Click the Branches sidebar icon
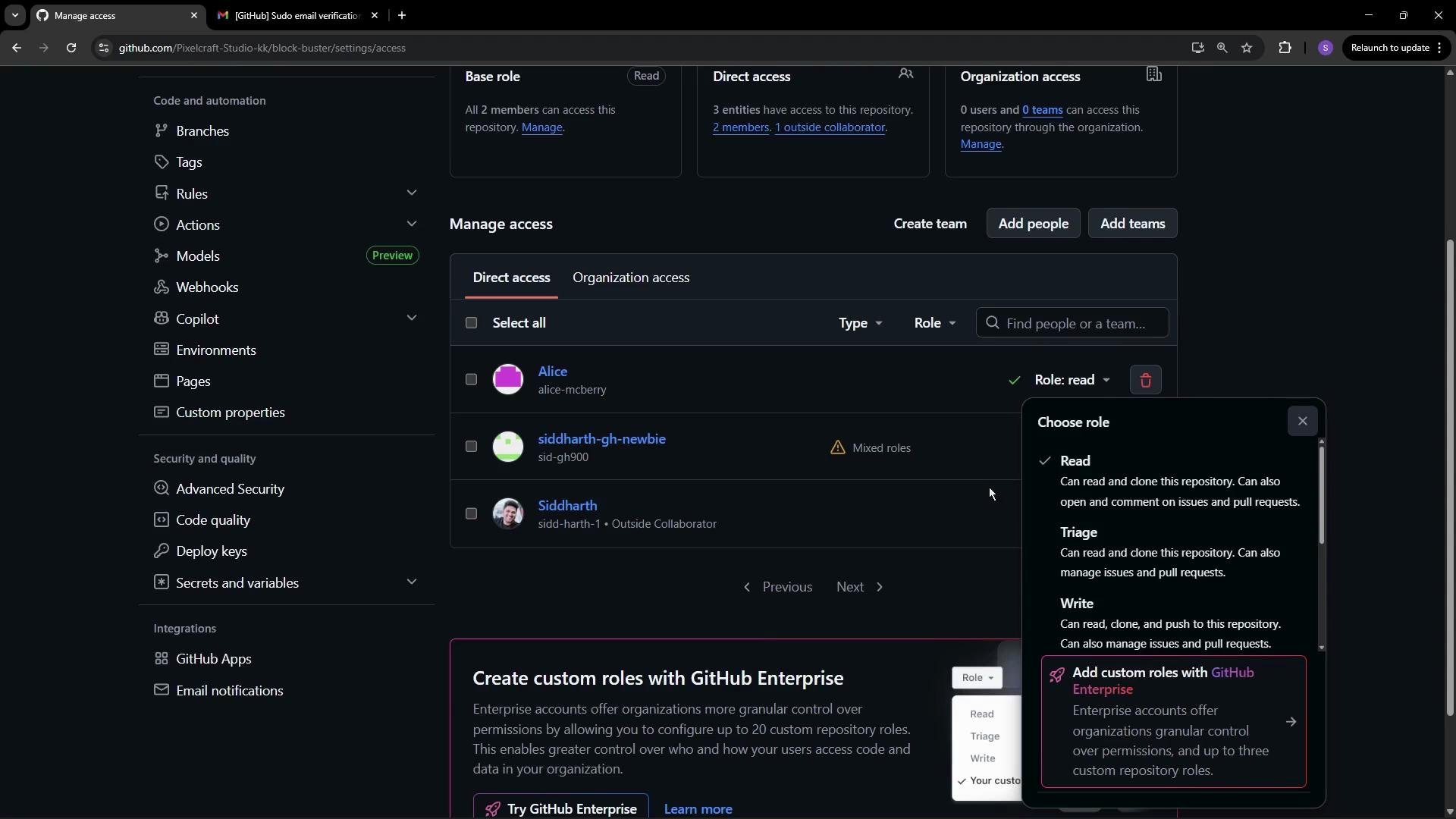The height and width of the screenshot is (819, 1456). pyautogui.click(x=161, y=130)
